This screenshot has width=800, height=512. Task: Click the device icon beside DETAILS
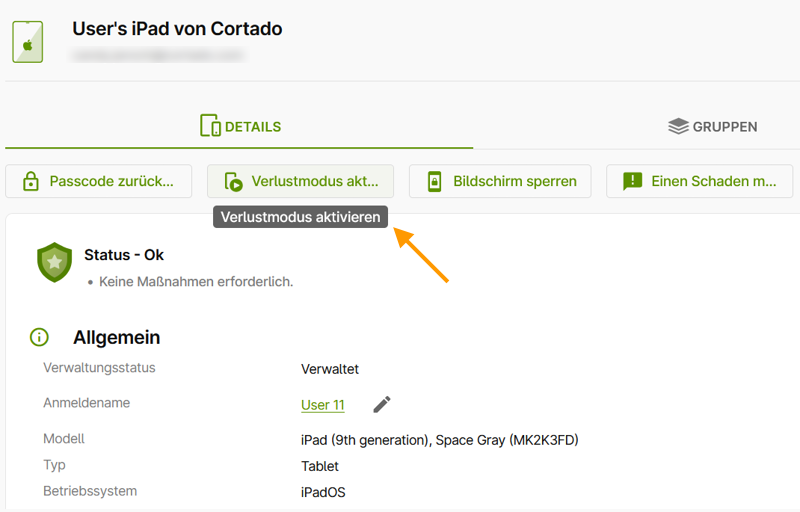(210, 126)
